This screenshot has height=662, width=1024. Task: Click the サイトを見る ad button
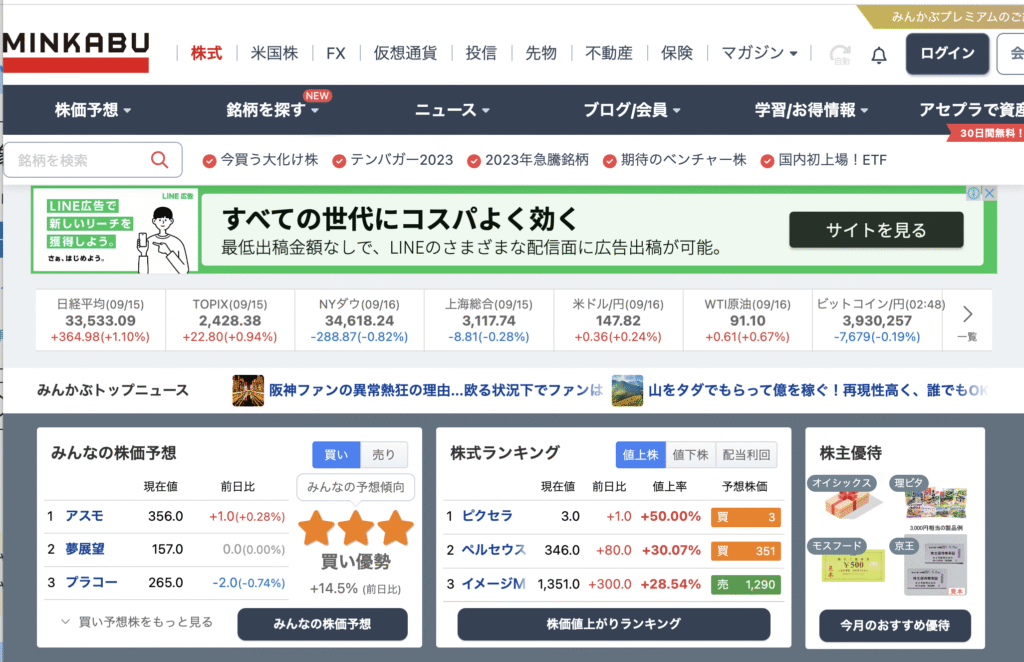[x=876, y=230]
